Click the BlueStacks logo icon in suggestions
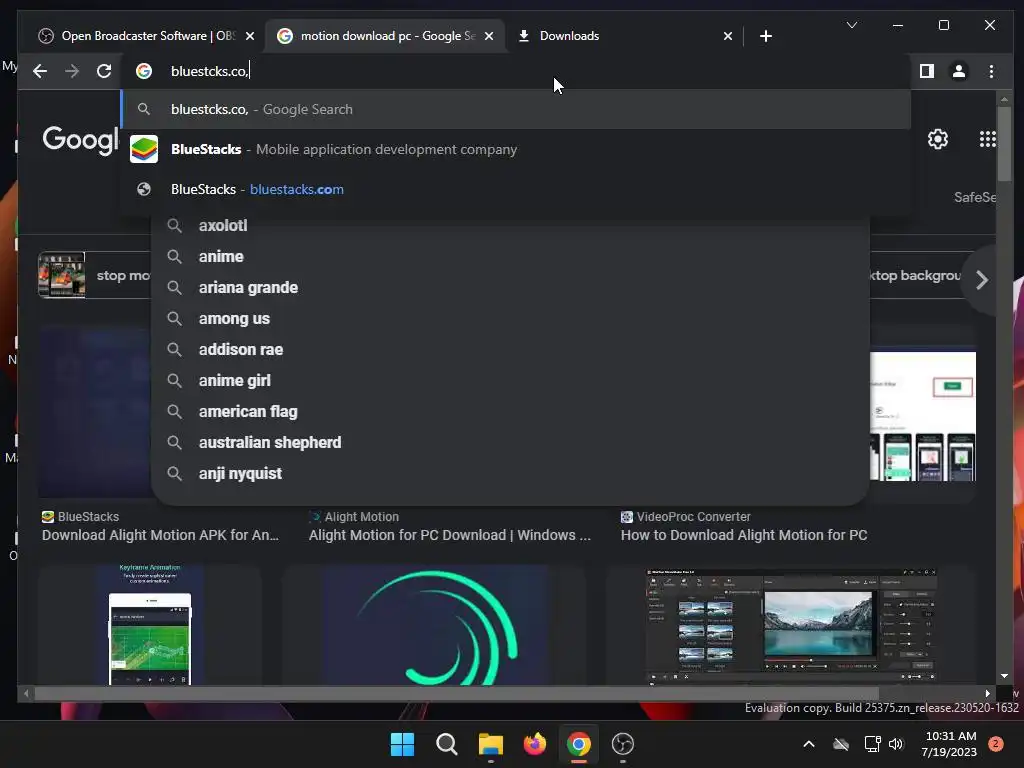Viewport: 1024px width, 768px height. (144, 150)
